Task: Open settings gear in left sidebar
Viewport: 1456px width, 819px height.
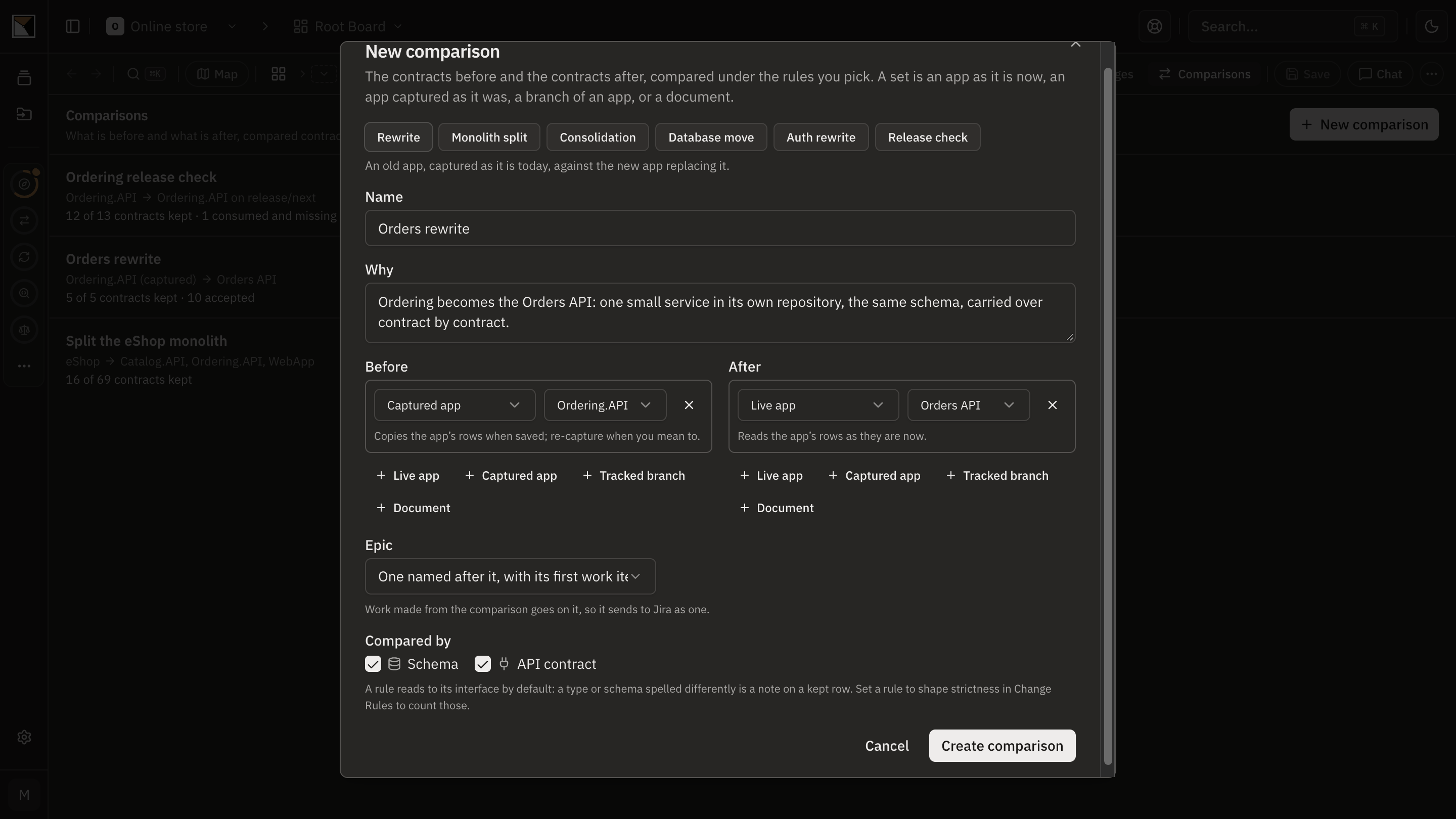Action: pos(24,737)
